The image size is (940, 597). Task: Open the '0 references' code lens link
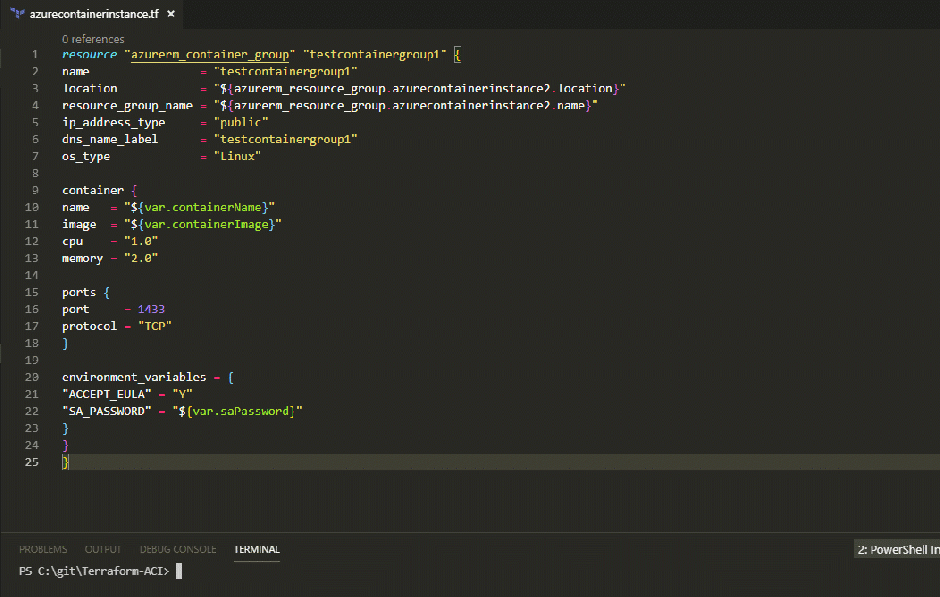pos(93,39)
